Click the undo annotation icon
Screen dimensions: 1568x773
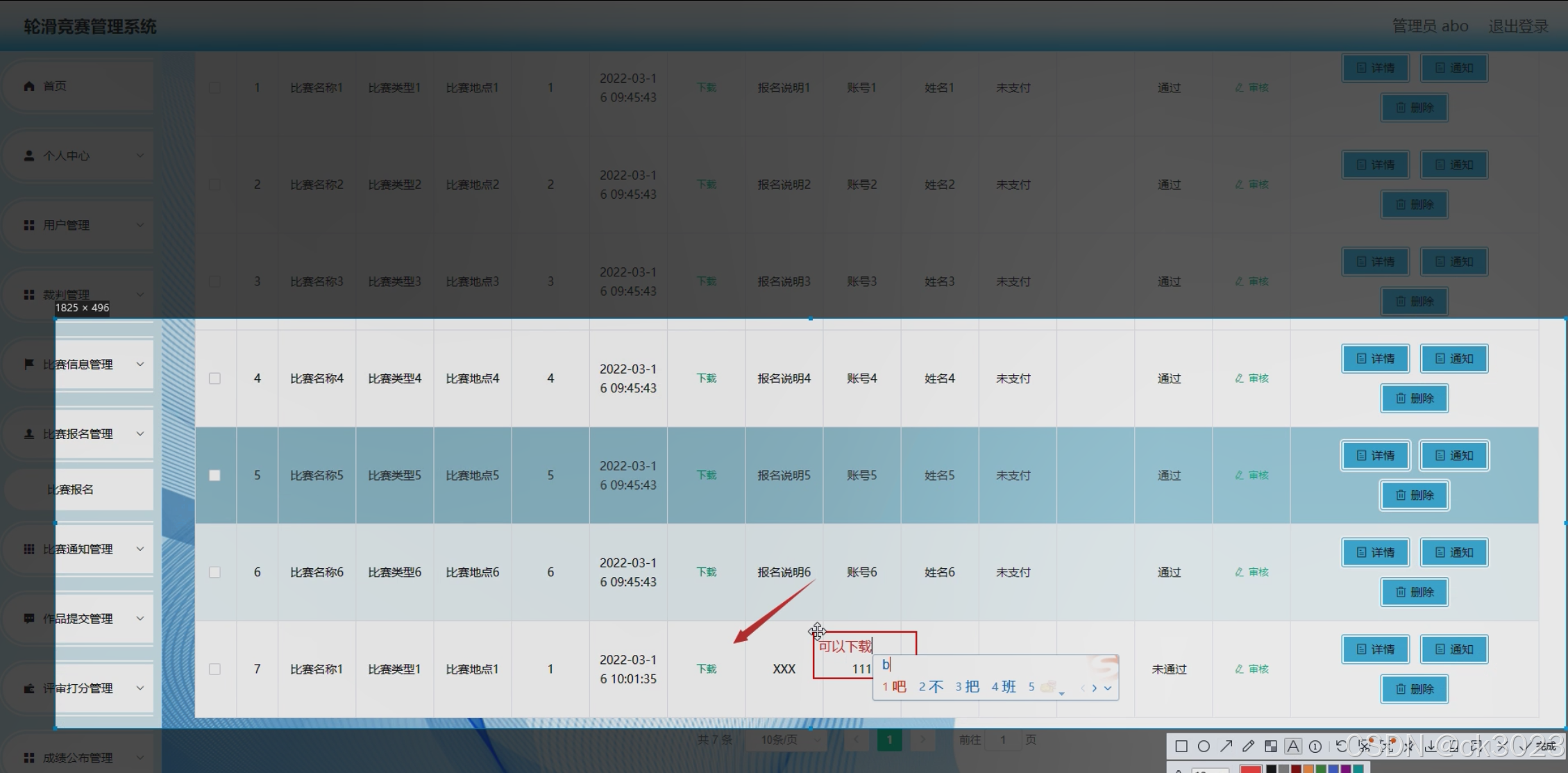1341,747
